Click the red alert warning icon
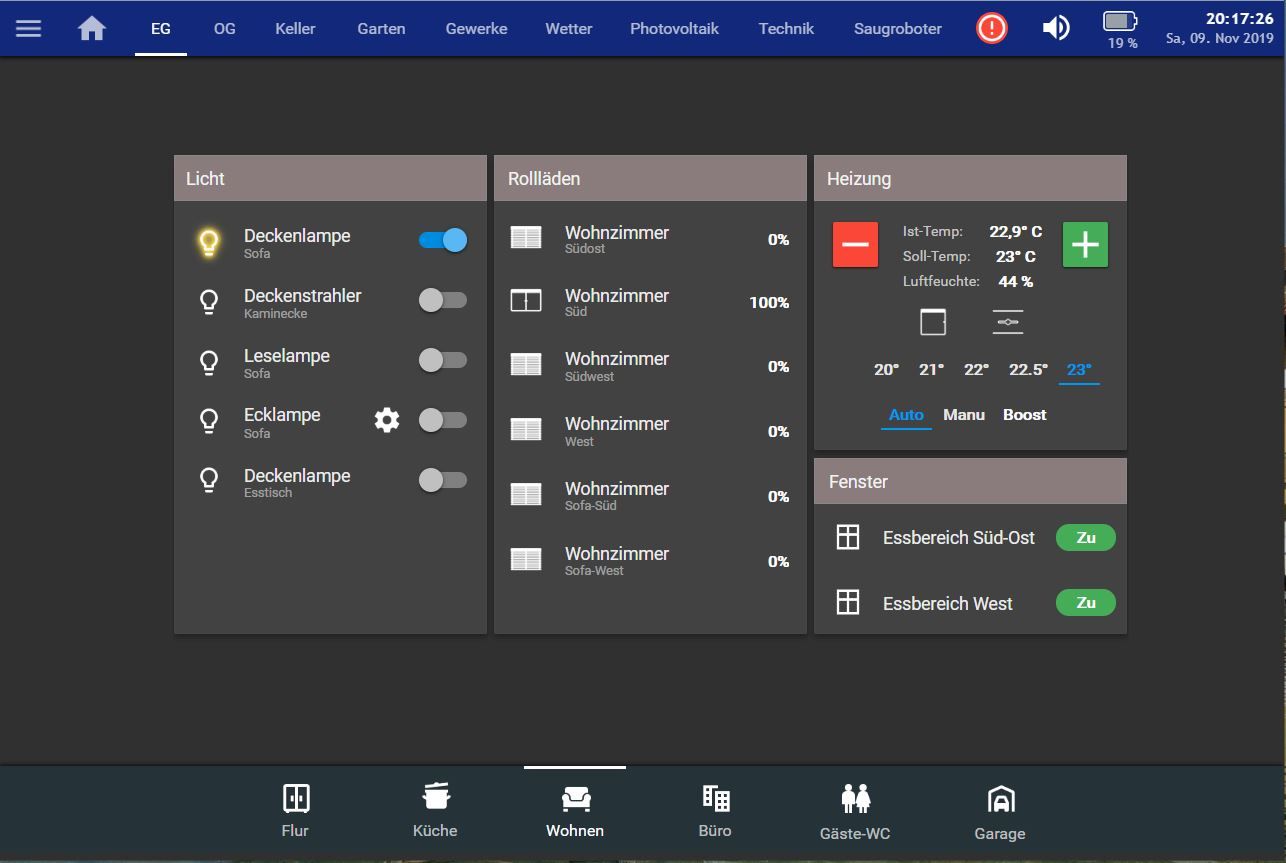Screen dimensions: 1286x863 992,28
